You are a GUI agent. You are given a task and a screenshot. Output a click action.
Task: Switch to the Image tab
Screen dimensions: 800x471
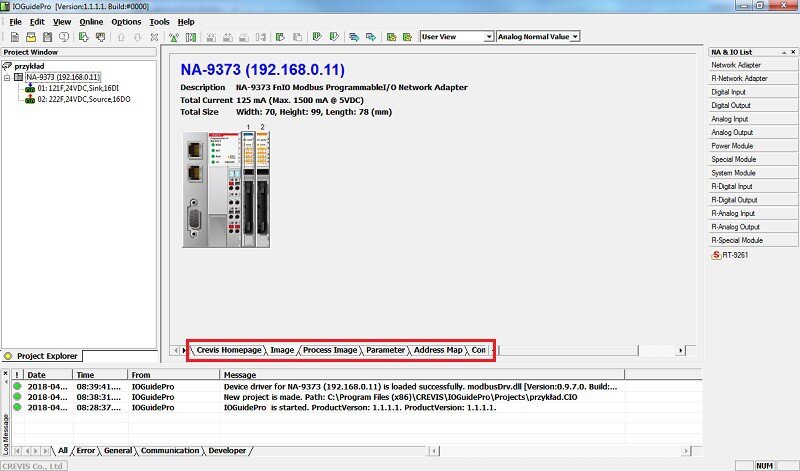click(282, 350)
